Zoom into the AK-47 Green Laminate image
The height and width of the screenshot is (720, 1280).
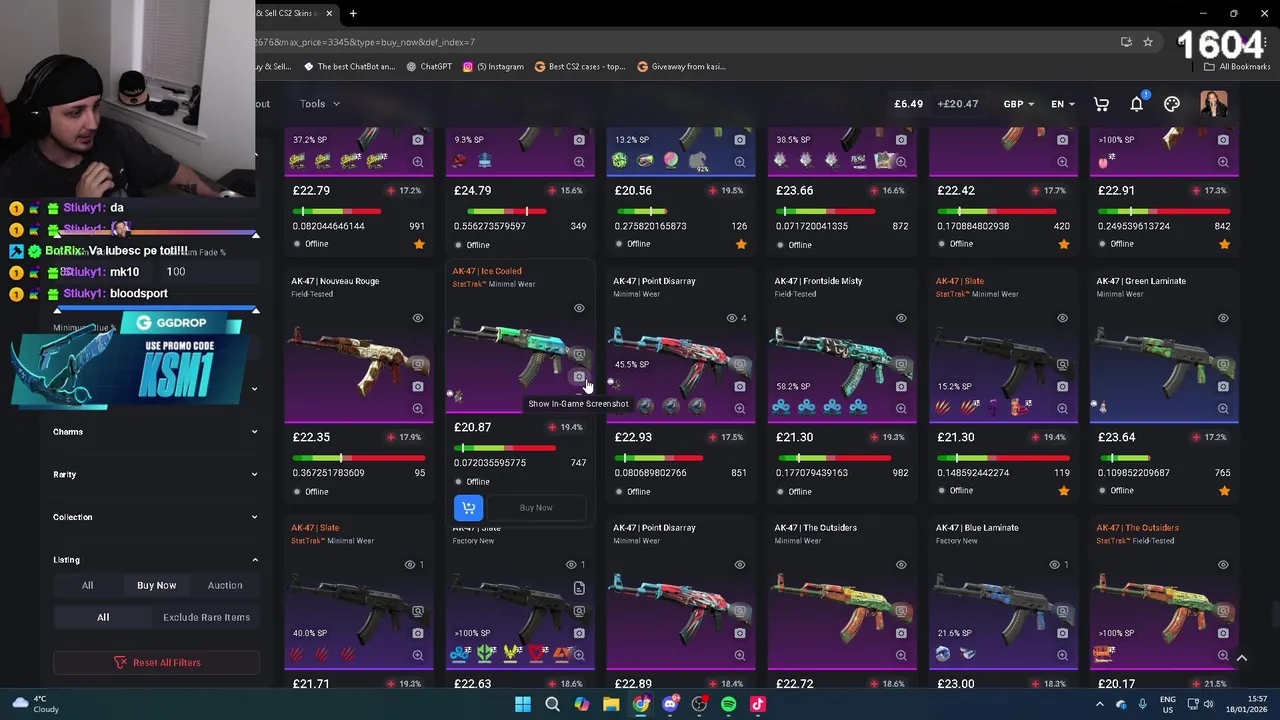pyautogui.click(x=1223, y=408)
